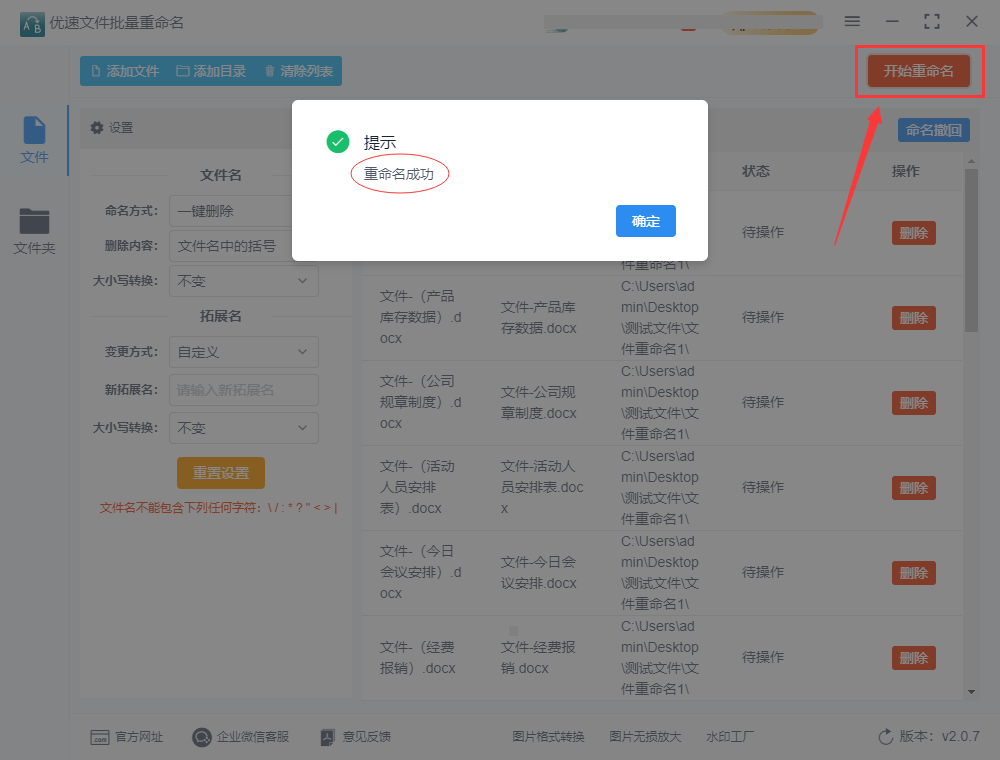Click the 新拓展名 input field
The height and width of the screenshot is (760, 1000).
[244, 390]
